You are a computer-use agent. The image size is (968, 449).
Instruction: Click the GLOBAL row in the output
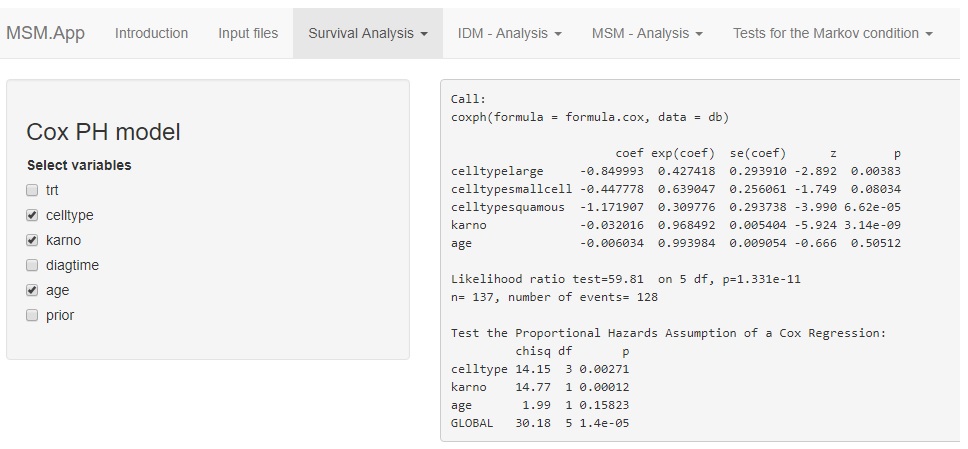point(540,423)
